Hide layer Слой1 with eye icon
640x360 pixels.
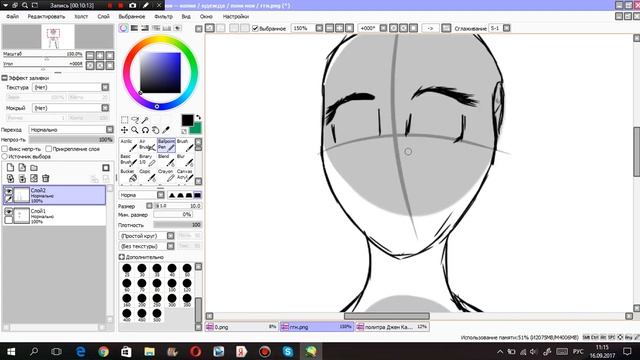(9, 211)
